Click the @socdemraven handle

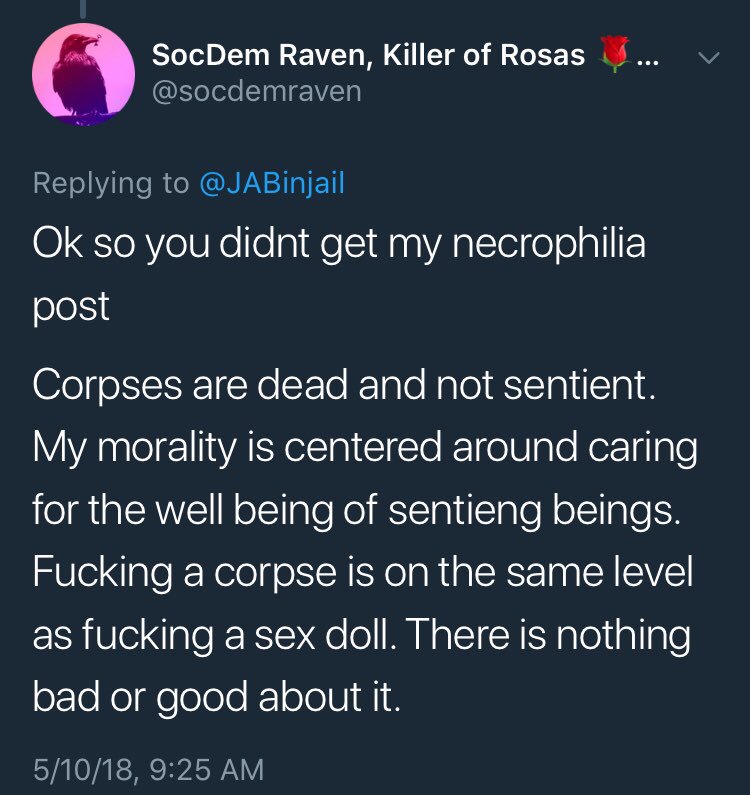click(x=256, y=92)
